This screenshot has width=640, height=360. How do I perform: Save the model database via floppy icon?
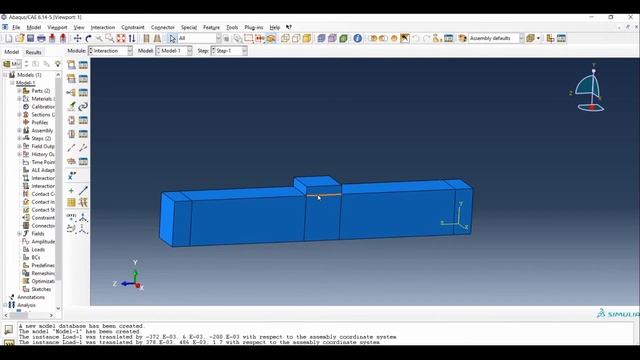[x=31, y=38]
